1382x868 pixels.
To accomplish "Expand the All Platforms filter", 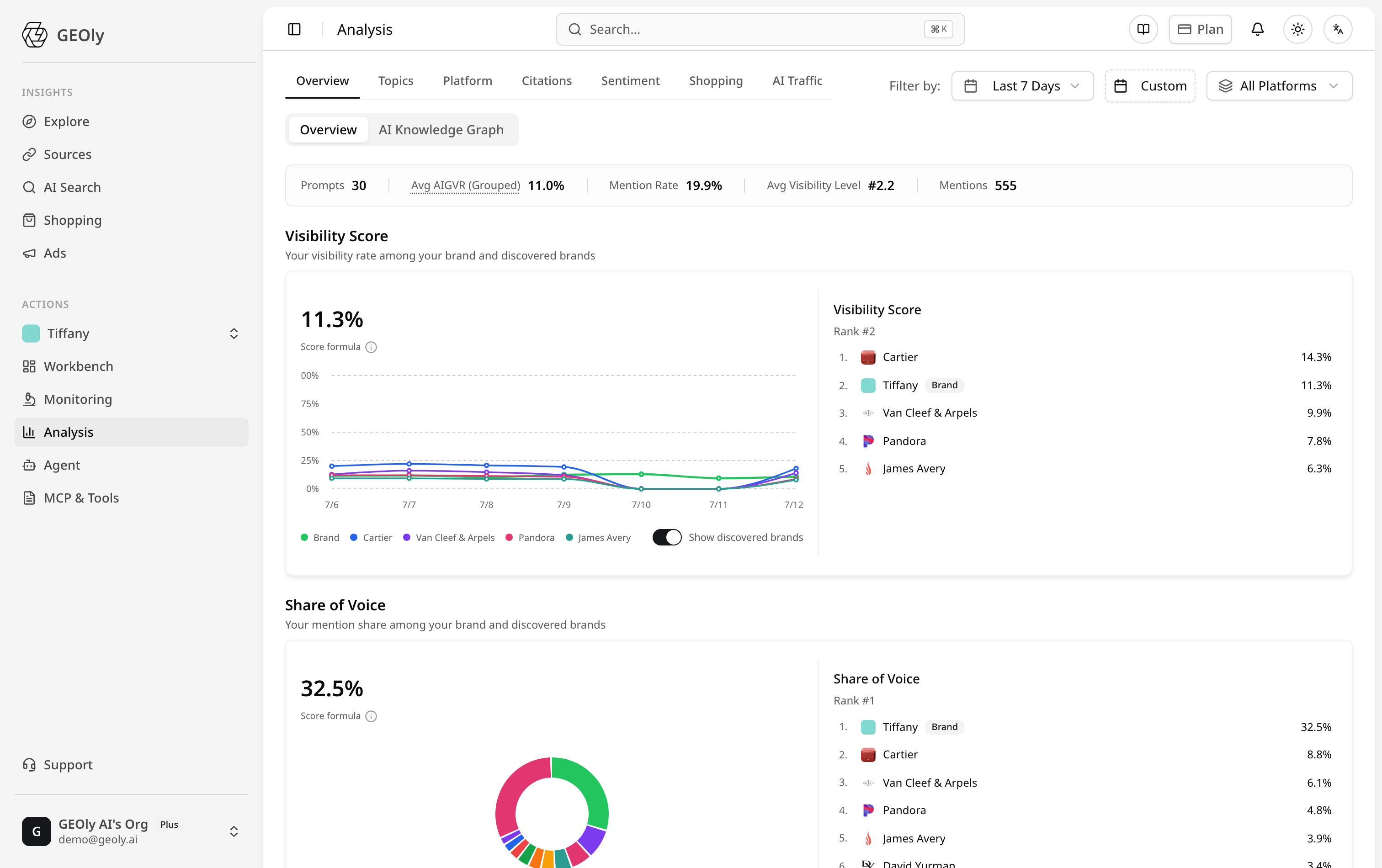I will pyautogui.click(x=1279, y=86).
